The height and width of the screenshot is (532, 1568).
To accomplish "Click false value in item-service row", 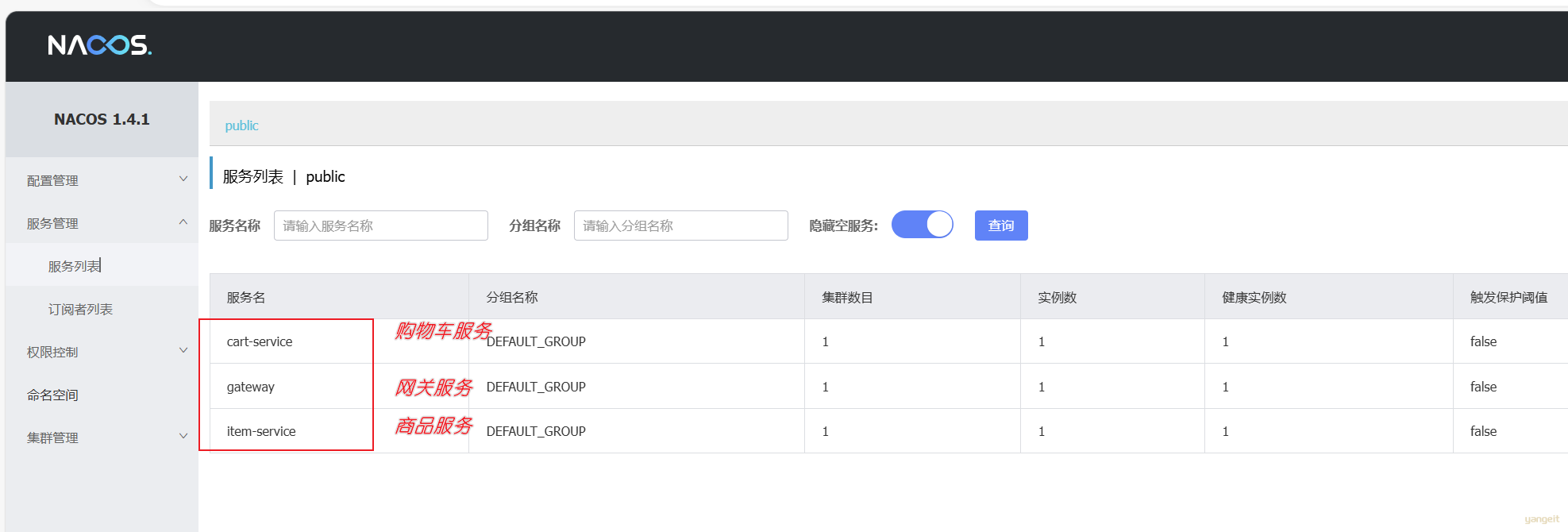I will (x=1483, y=431).
